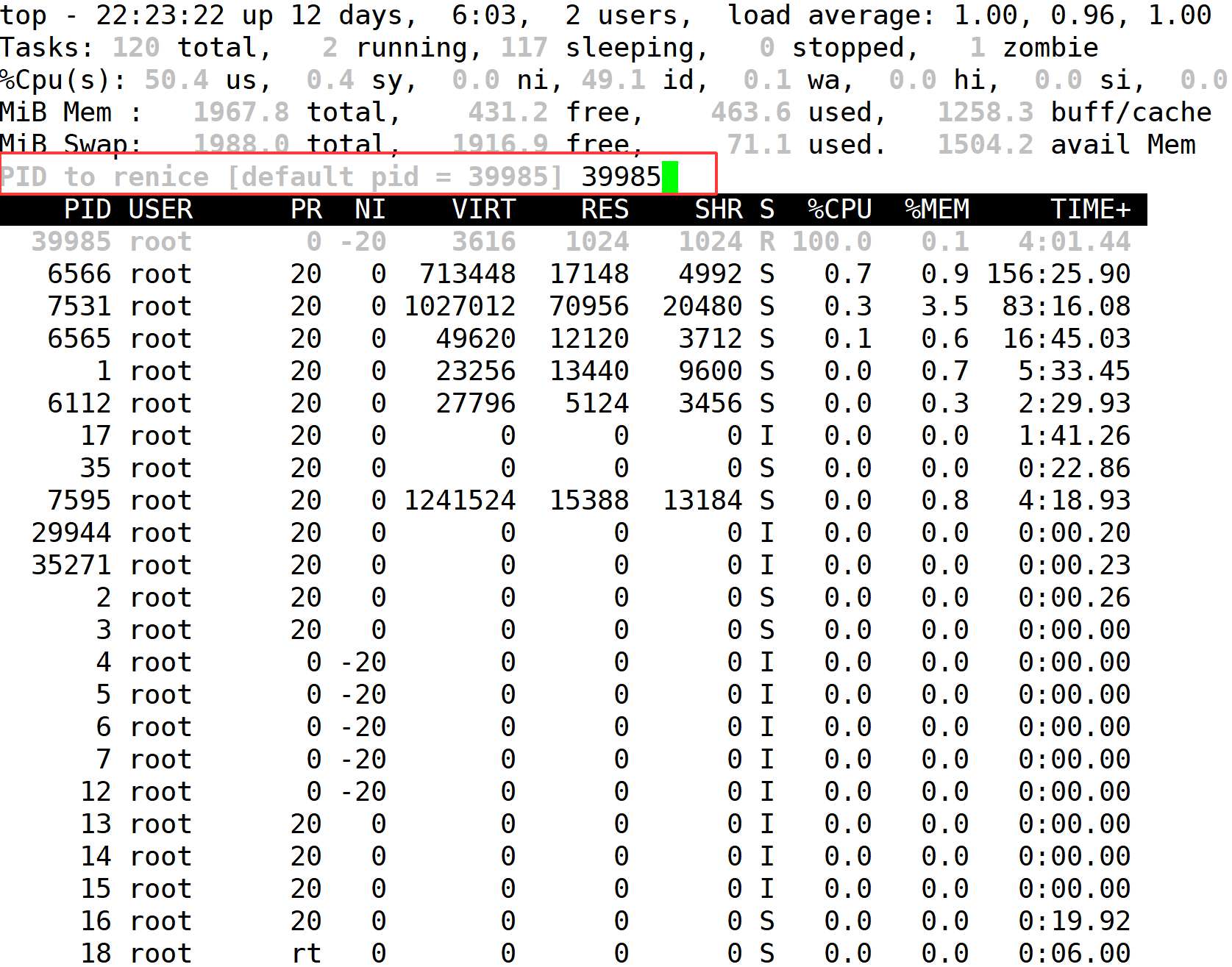Click the 1258.3 buff/cache value

tap(985, 113)
